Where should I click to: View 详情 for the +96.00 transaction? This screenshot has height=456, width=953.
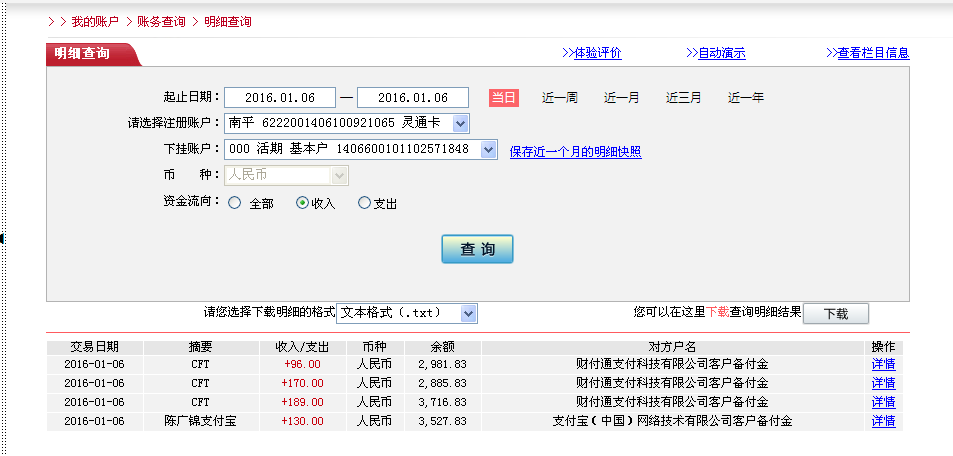point(883,364)
